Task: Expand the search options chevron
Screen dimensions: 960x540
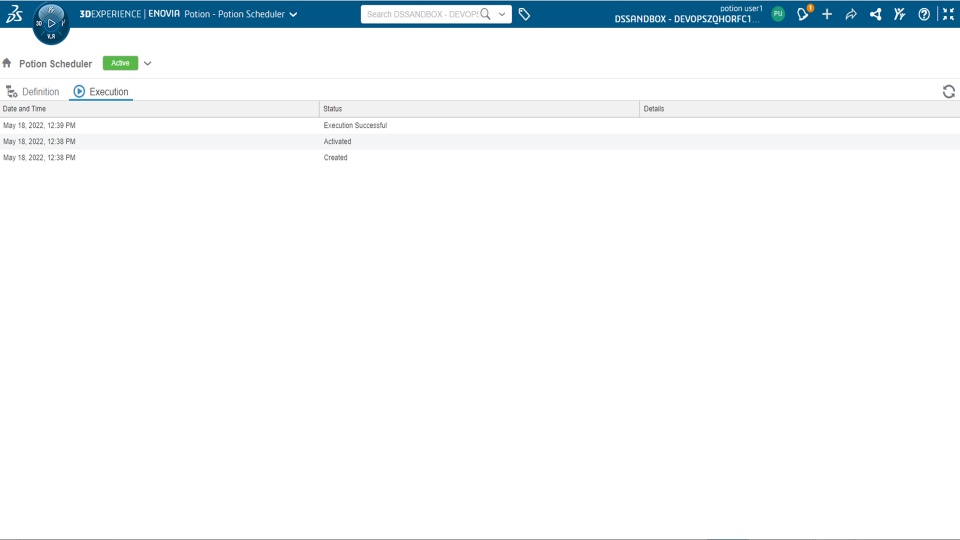Action: (x=502, y=14)
